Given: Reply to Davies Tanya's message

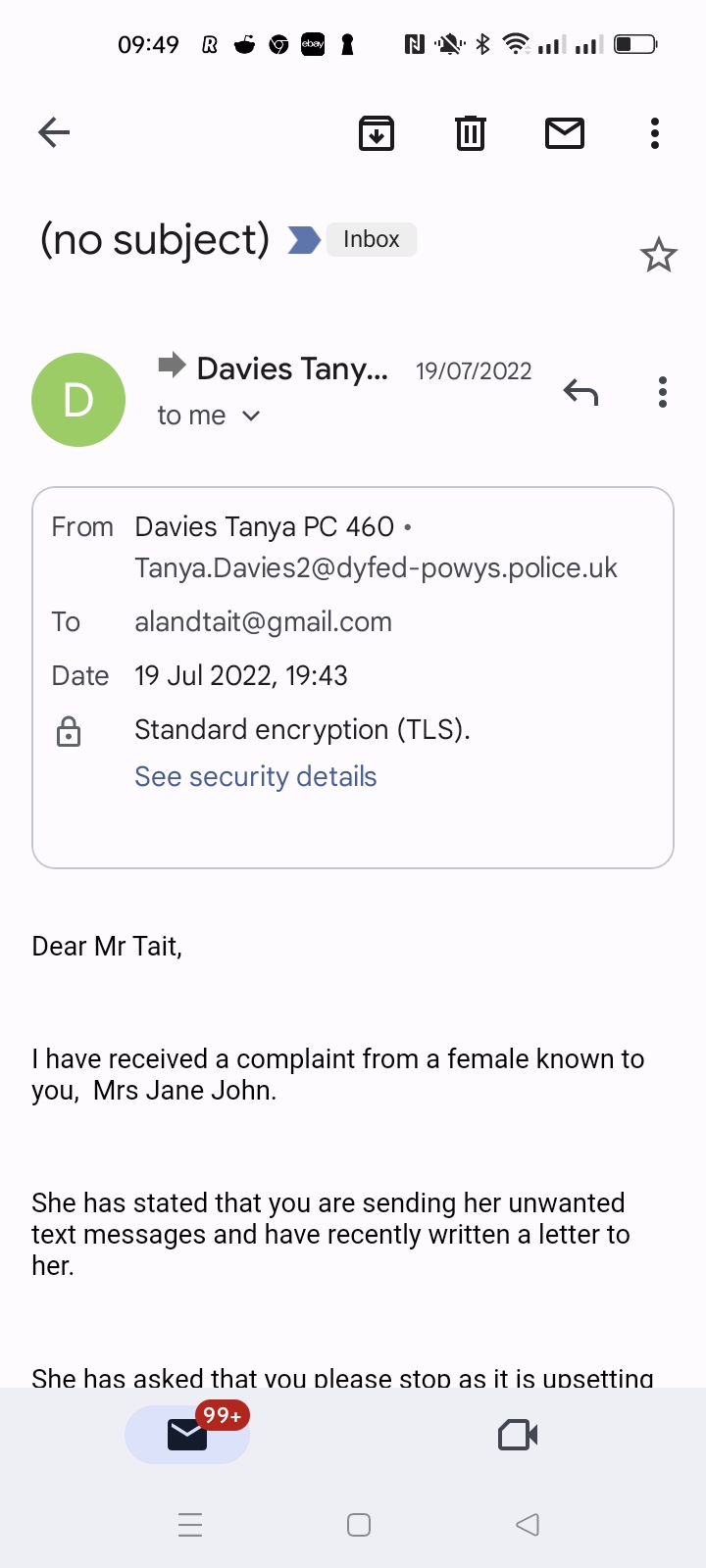Looking at the screenshot, I should pos(581,393).
